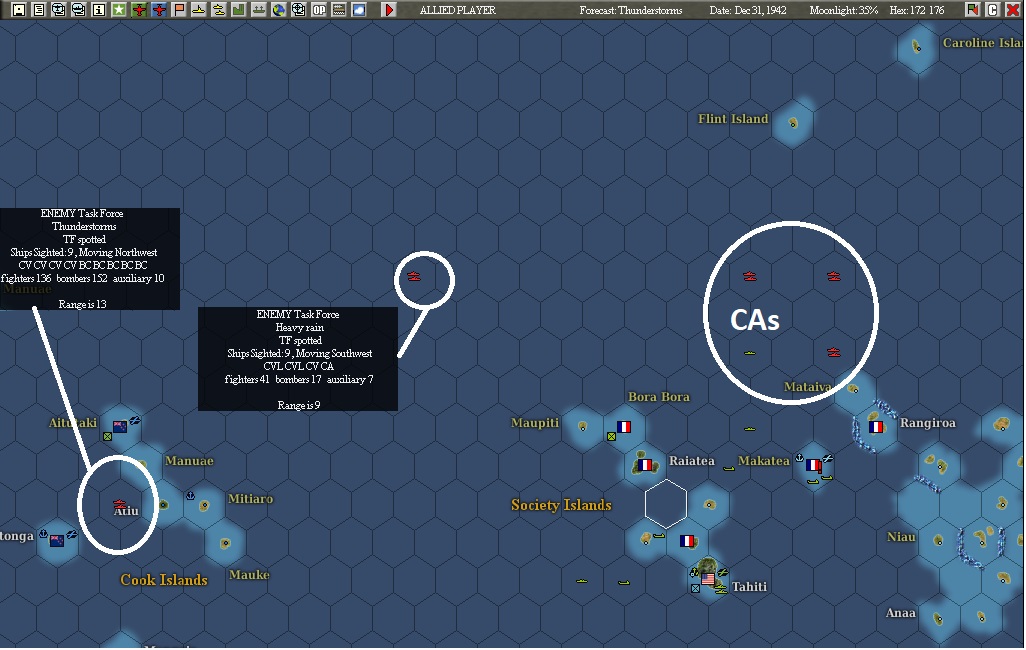Click the 'Range is 13' tooltip text
Screen dimensions: 1026x650
point(82,304)
